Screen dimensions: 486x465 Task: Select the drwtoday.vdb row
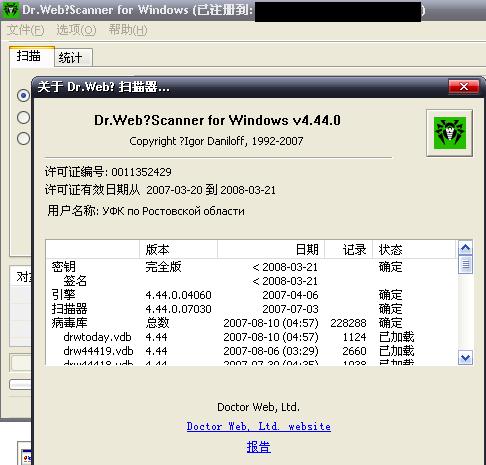(252, 337)
